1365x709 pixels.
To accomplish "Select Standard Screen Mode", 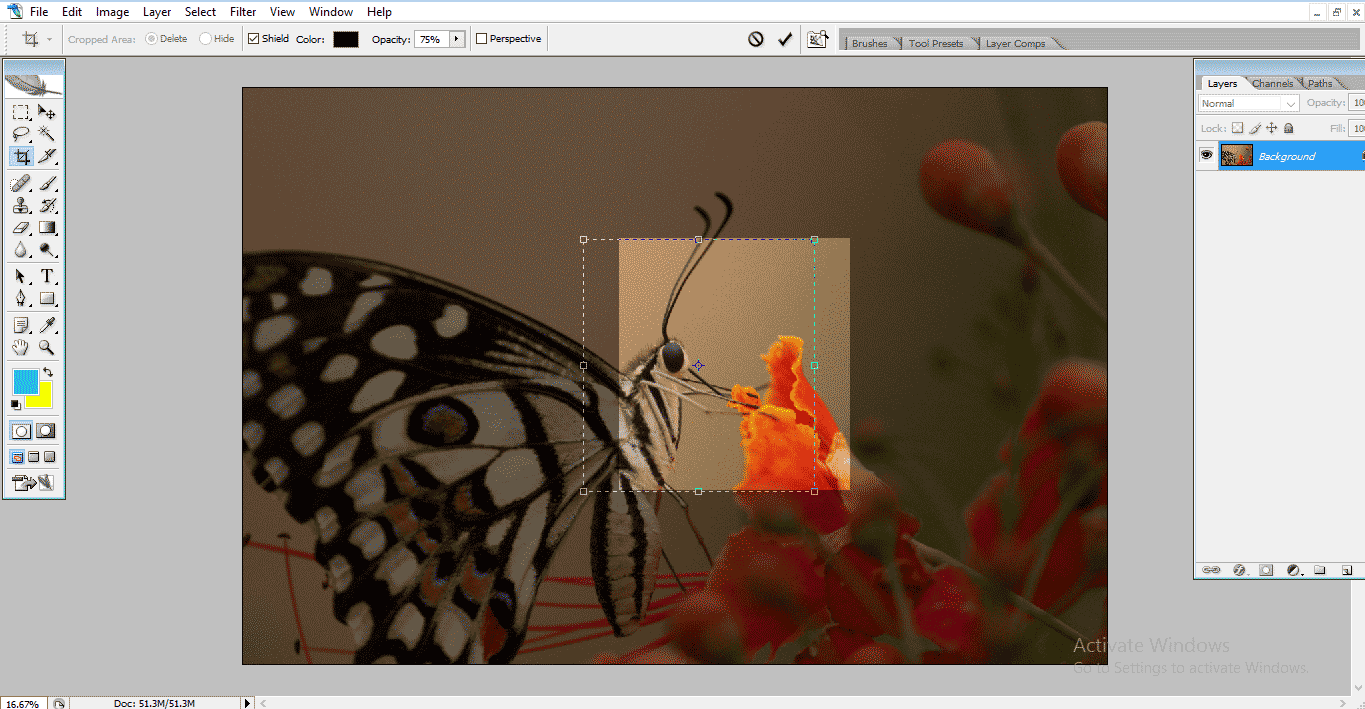I will click(17, 457).
